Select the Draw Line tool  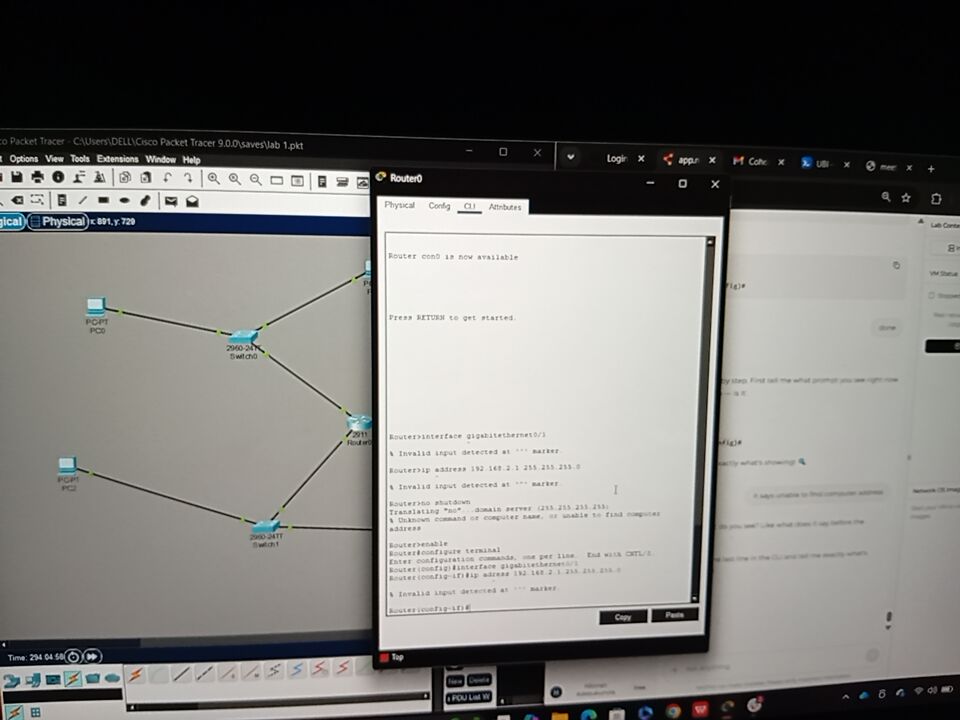pos(83,200)
